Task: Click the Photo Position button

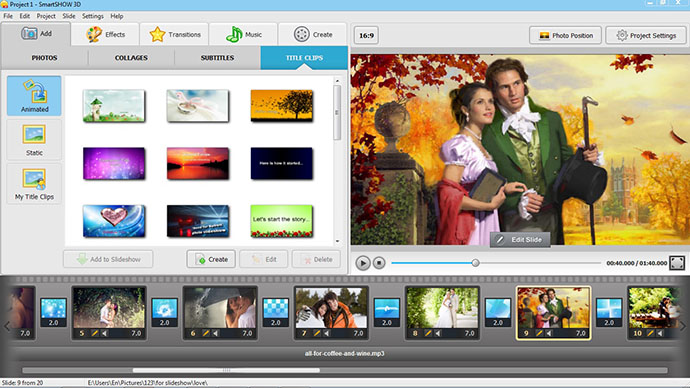Action: pos(565,35)
